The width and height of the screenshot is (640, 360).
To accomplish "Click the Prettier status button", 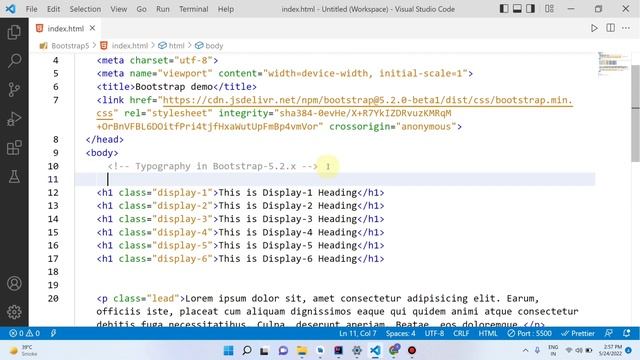I will click(578, 333).
